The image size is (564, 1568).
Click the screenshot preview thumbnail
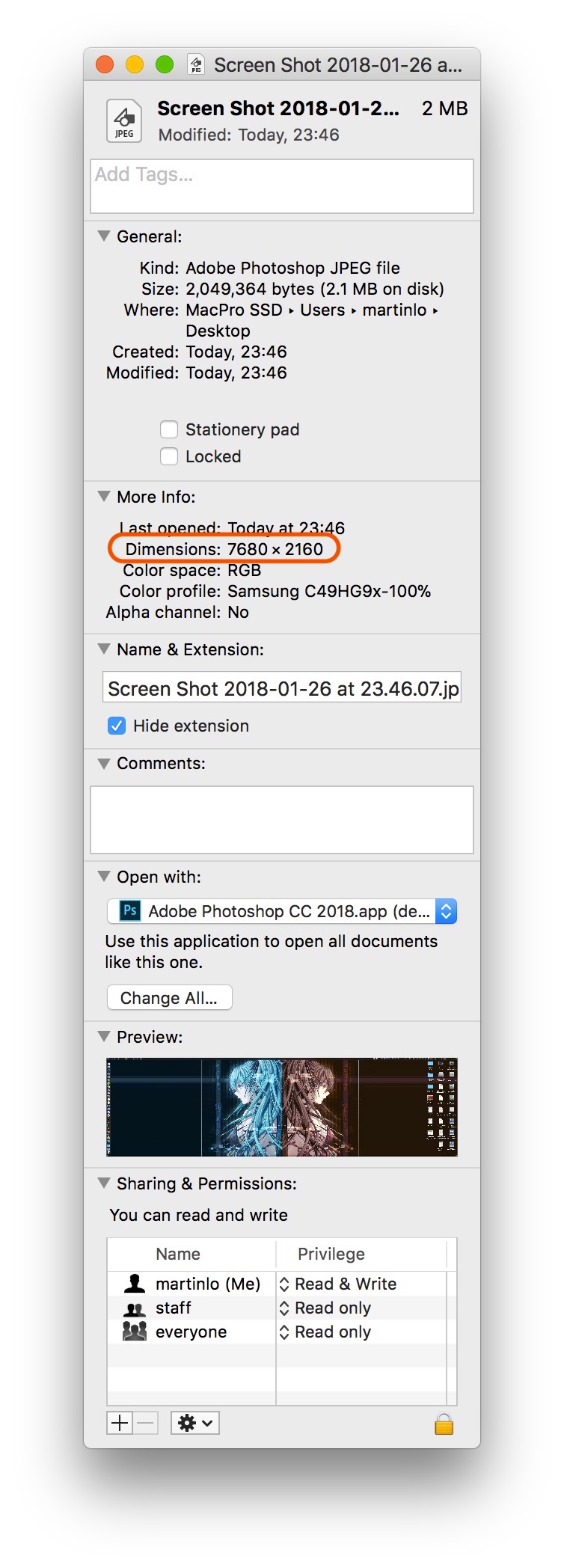[x=282, y=1107]
